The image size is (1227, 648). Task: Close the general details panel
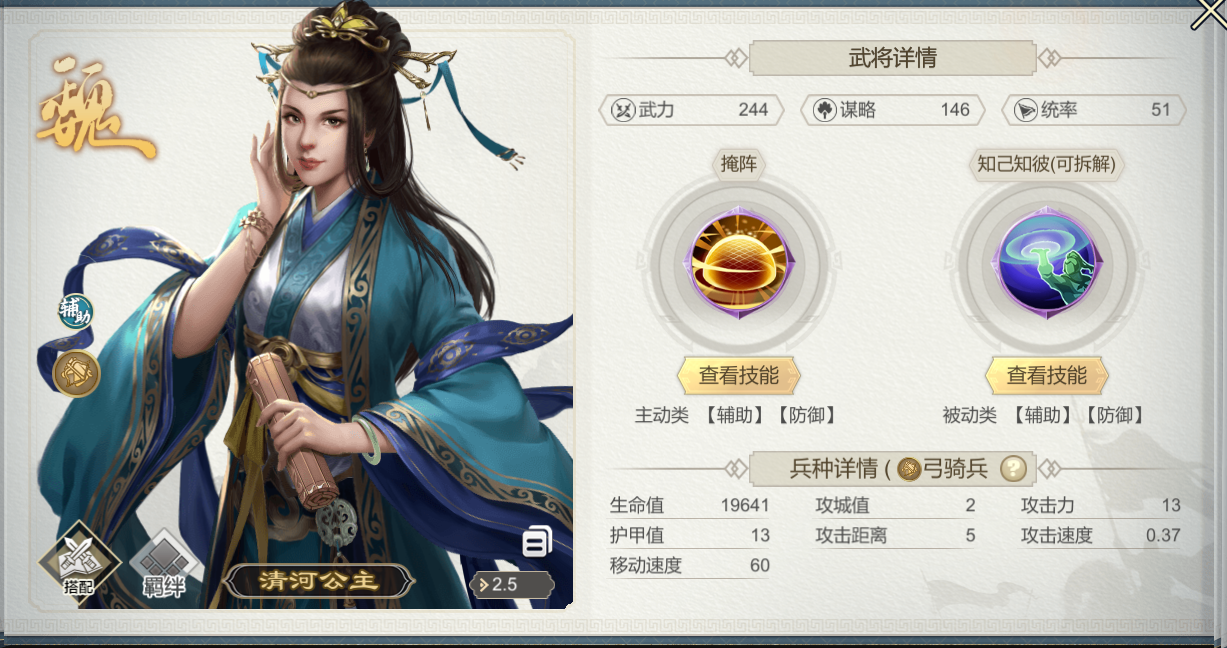(x=1207, y=15)
